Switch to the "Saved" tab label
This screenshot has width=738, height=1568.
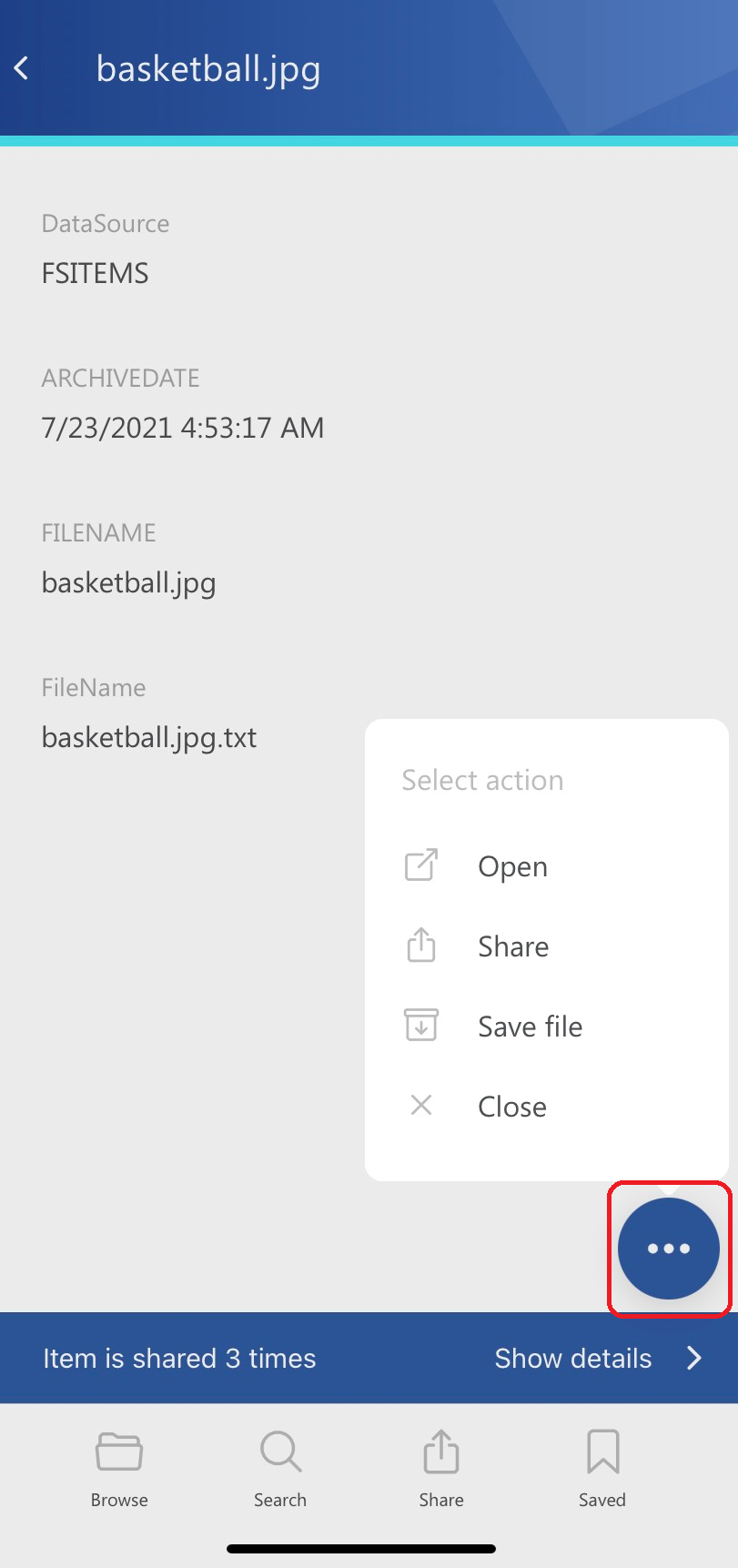coord(602,1500)
